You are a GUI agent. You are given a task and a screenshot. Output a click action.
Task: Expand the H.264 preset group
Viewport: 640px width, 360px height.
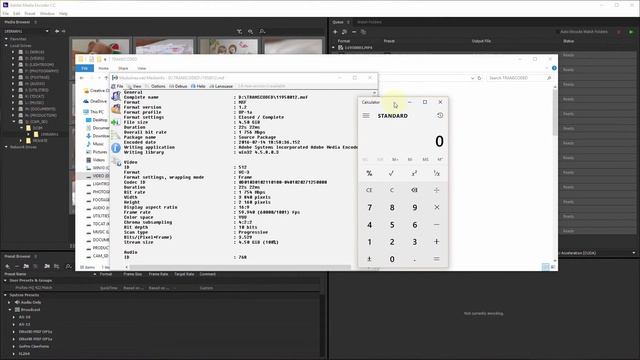click(x=13, y=354)
